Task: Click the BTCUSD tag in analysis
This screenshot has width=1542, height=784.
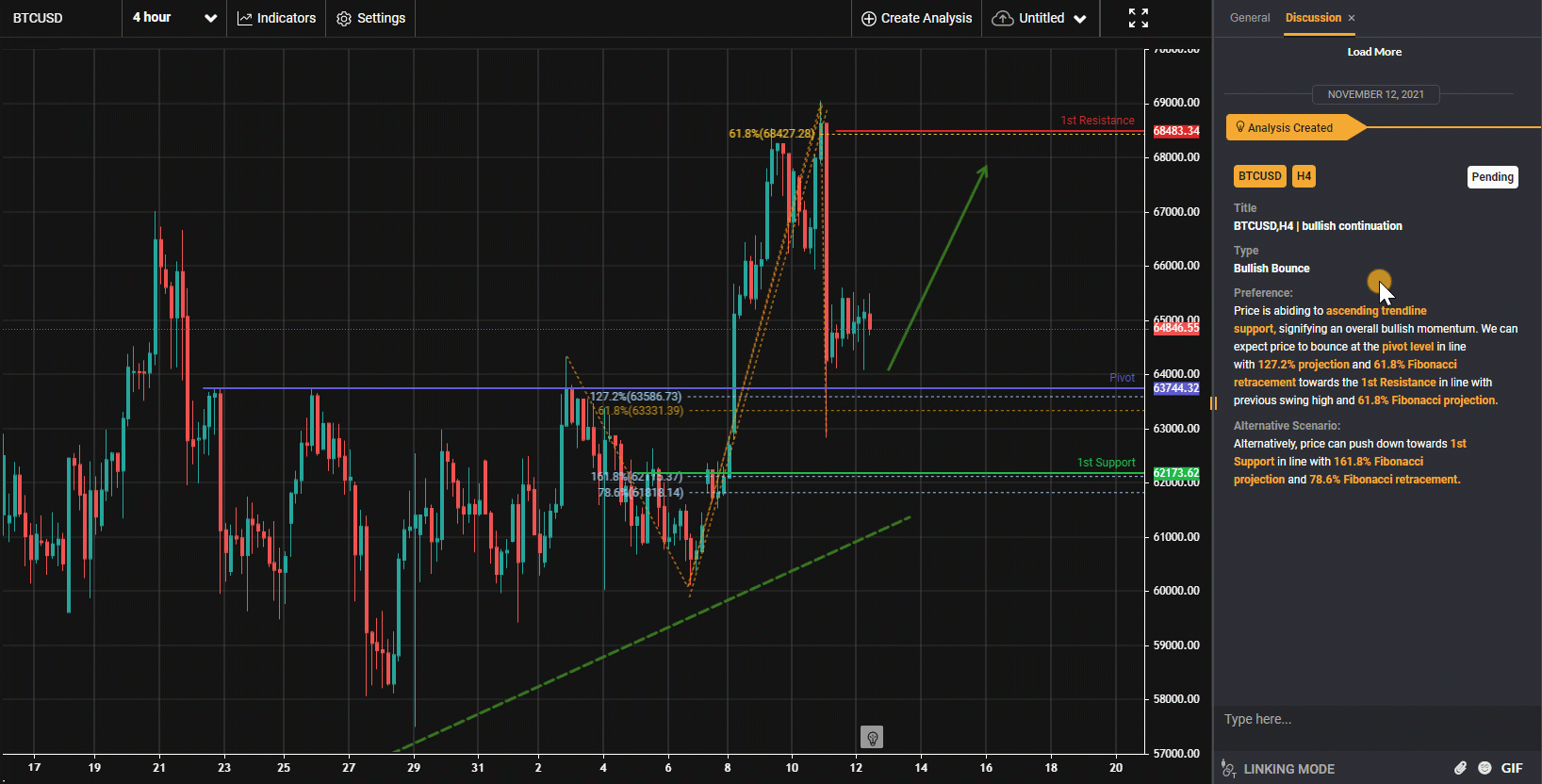Action: coord(1260,176)
